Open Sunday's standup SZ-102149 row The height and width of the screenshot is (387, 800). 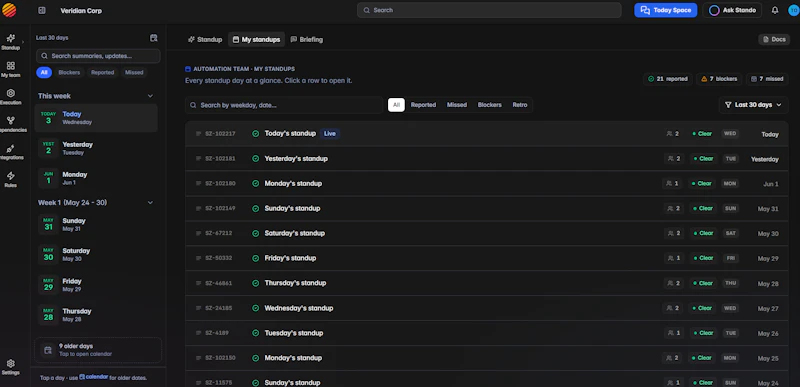487,209
